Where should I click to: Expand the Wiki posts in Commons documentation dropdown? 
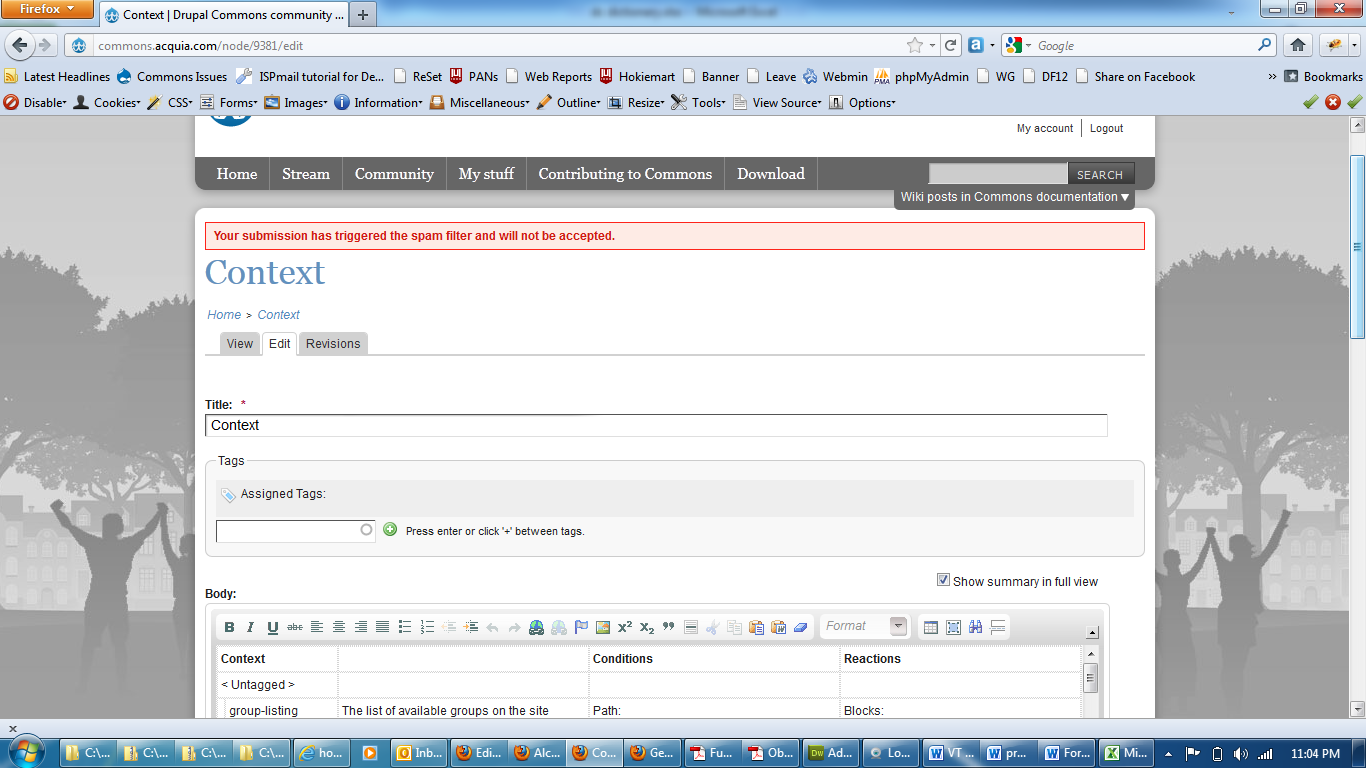point(1013,197)
